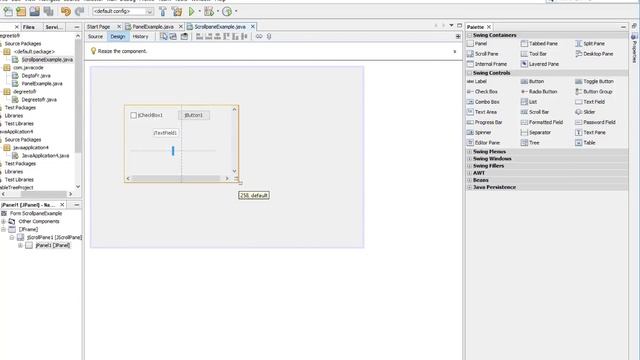Click the second alignment icon in the designer toolbar
Screen dimensions: 640x360
(x=209, y=36)
